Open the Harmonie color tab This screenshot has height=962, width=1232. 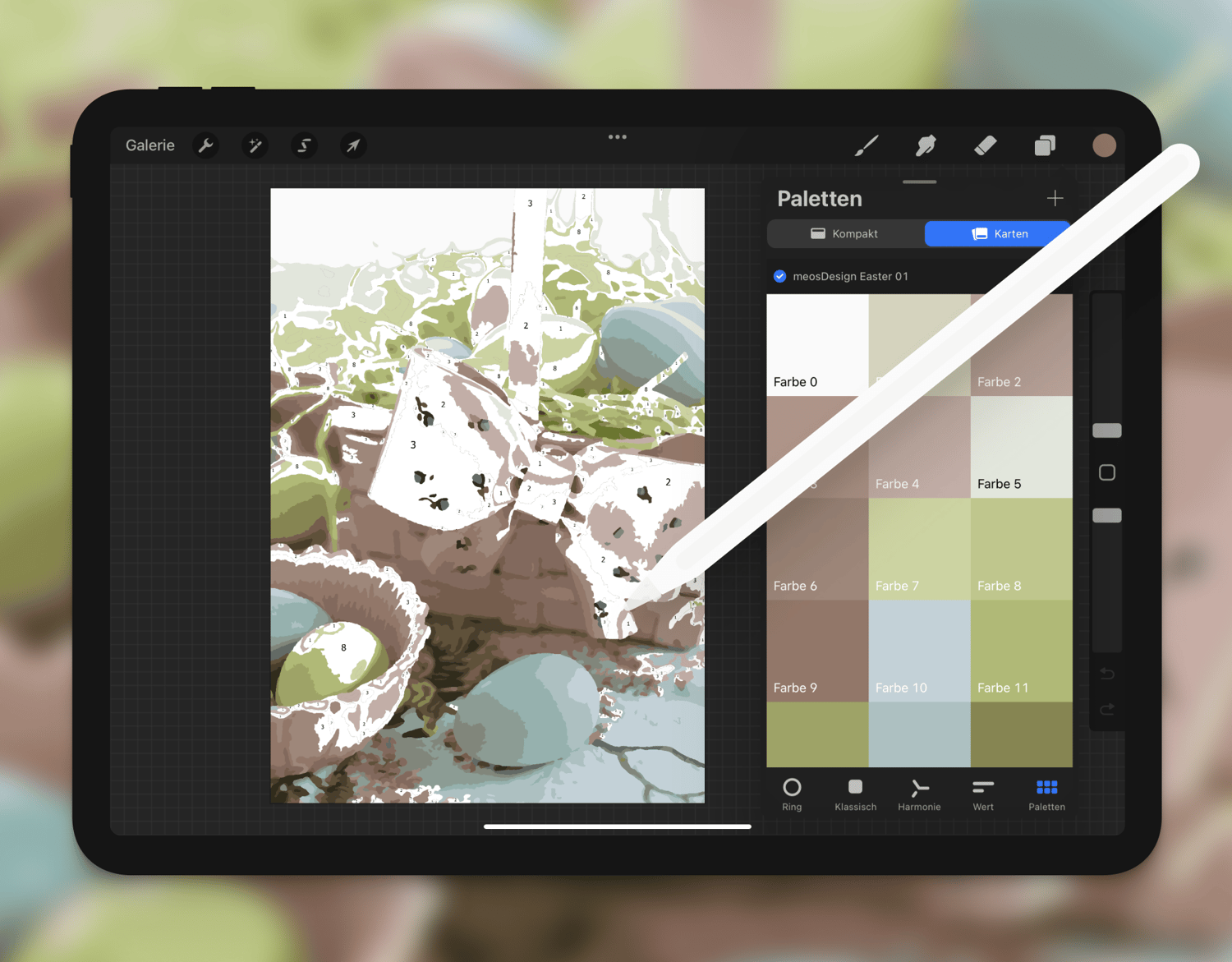(919, 794)
